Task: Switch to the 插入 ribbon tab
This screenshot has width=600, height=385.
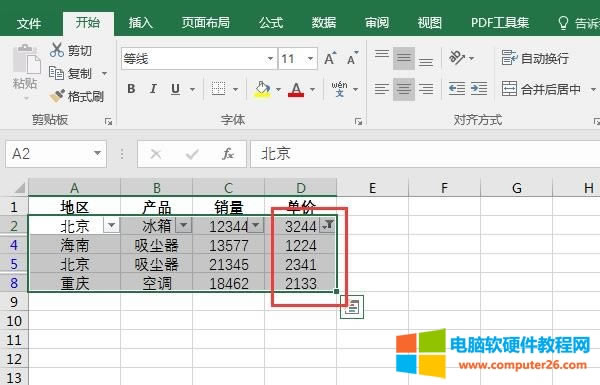Action: point(140,23)
